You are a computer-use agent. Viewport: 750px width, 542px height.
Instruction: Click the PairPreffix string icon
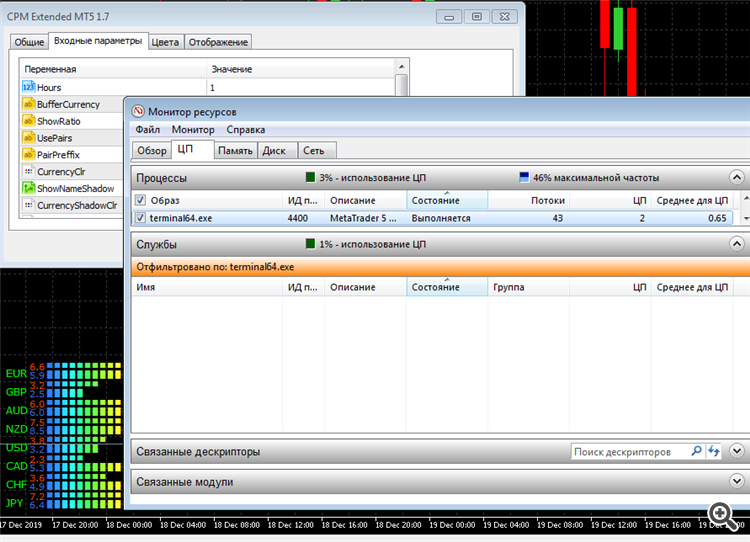click(29, 155)
